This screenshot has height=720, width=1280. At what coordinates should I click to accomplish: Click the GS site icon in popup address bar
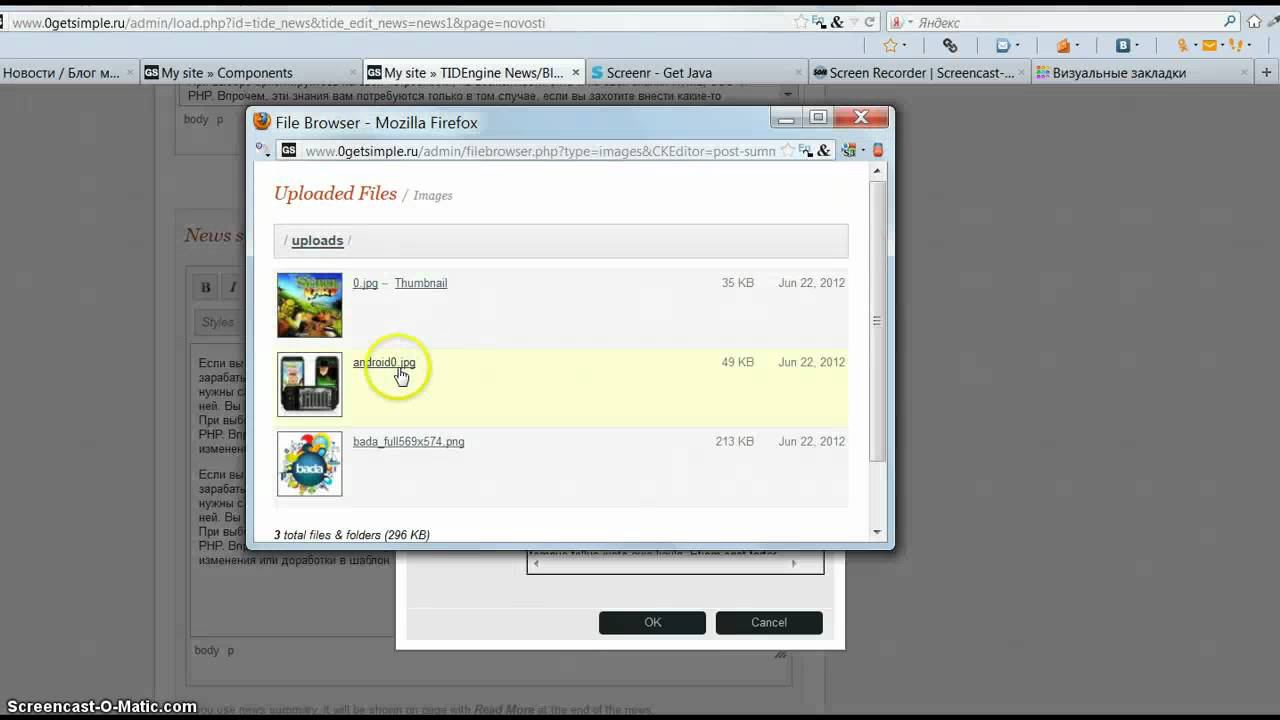288,151
